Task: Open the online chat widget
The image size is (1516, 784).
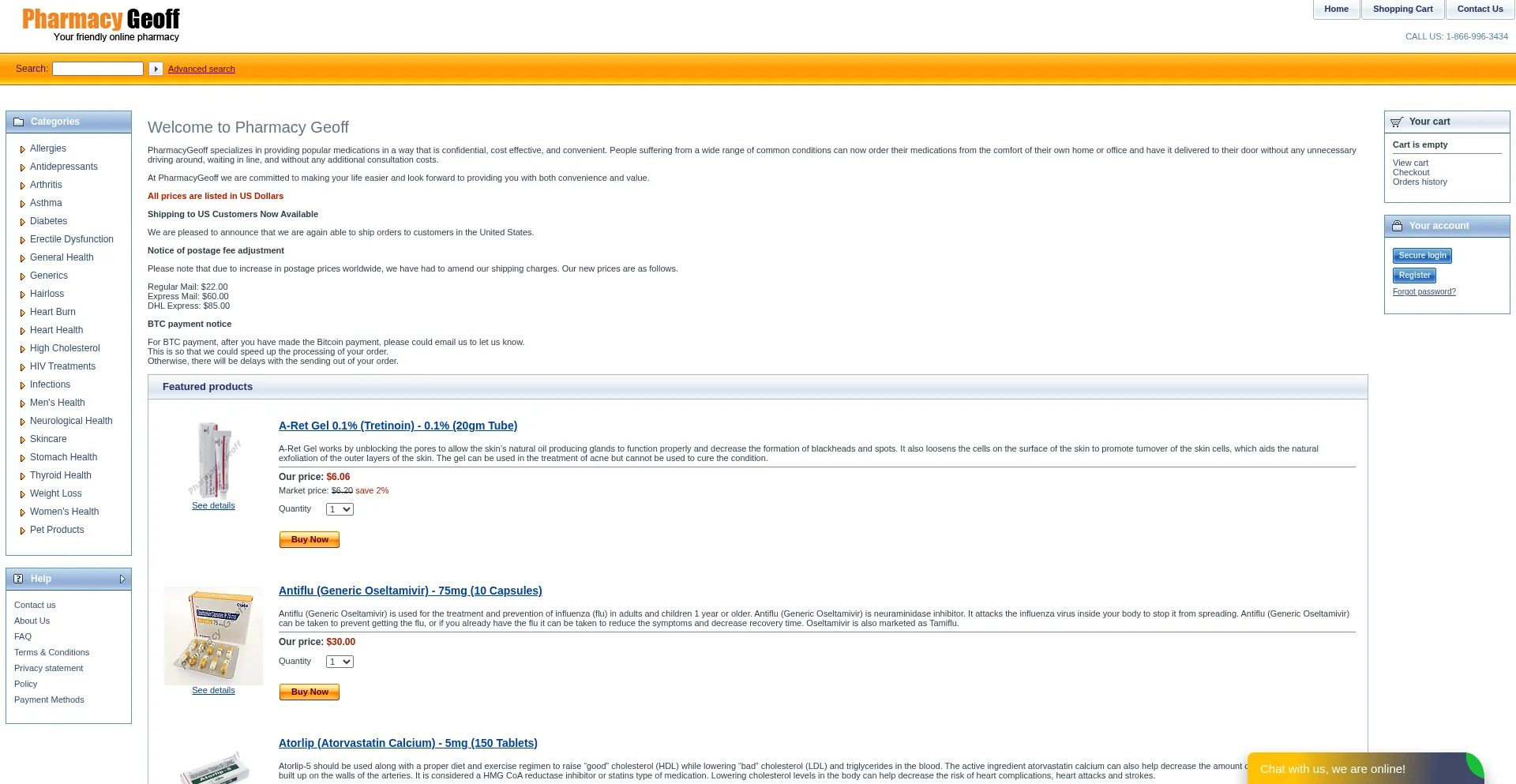Action: [1365, 768]
